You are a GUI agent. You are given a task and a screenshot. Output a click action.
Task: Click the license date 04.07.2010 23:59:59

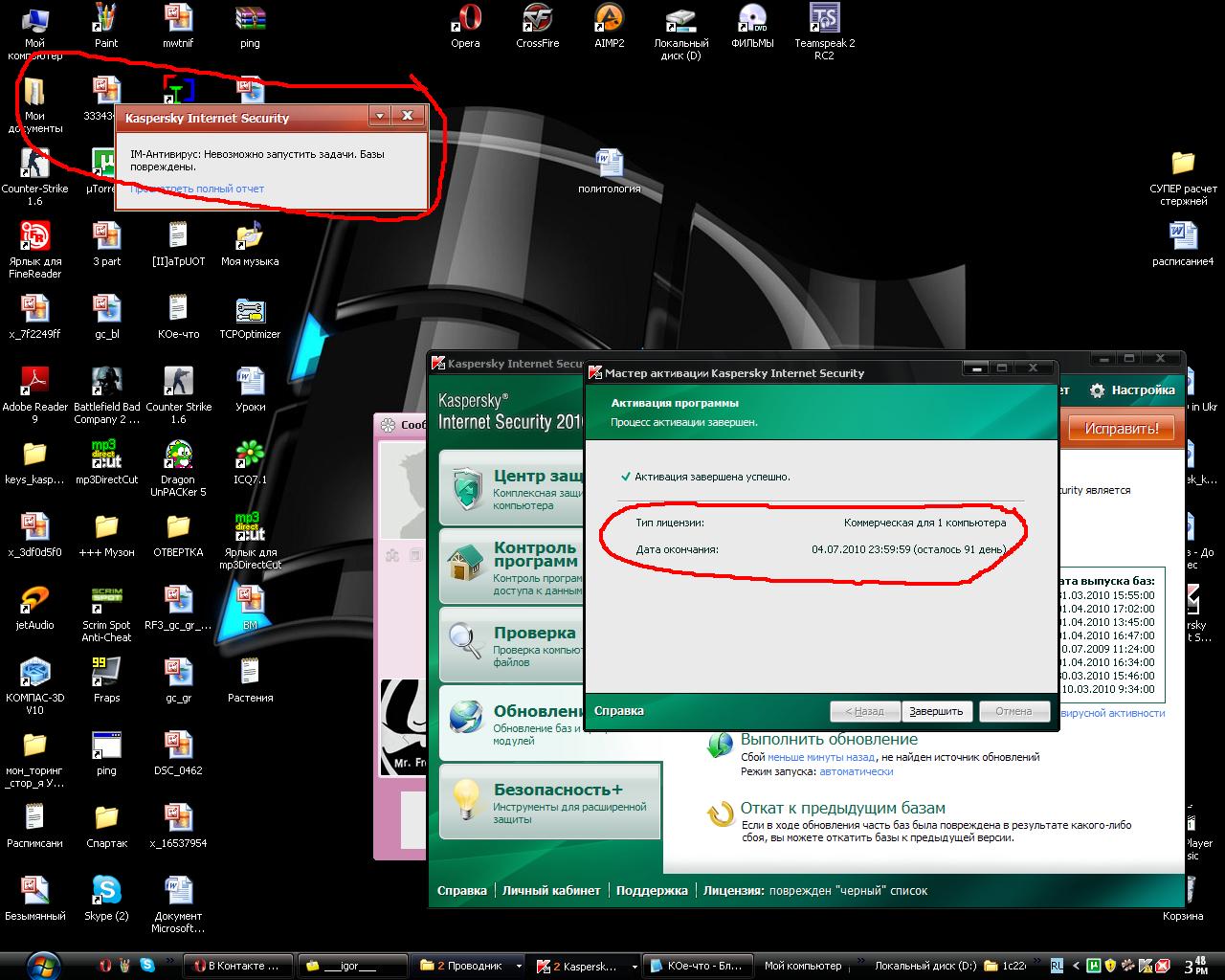coord(861,550)
